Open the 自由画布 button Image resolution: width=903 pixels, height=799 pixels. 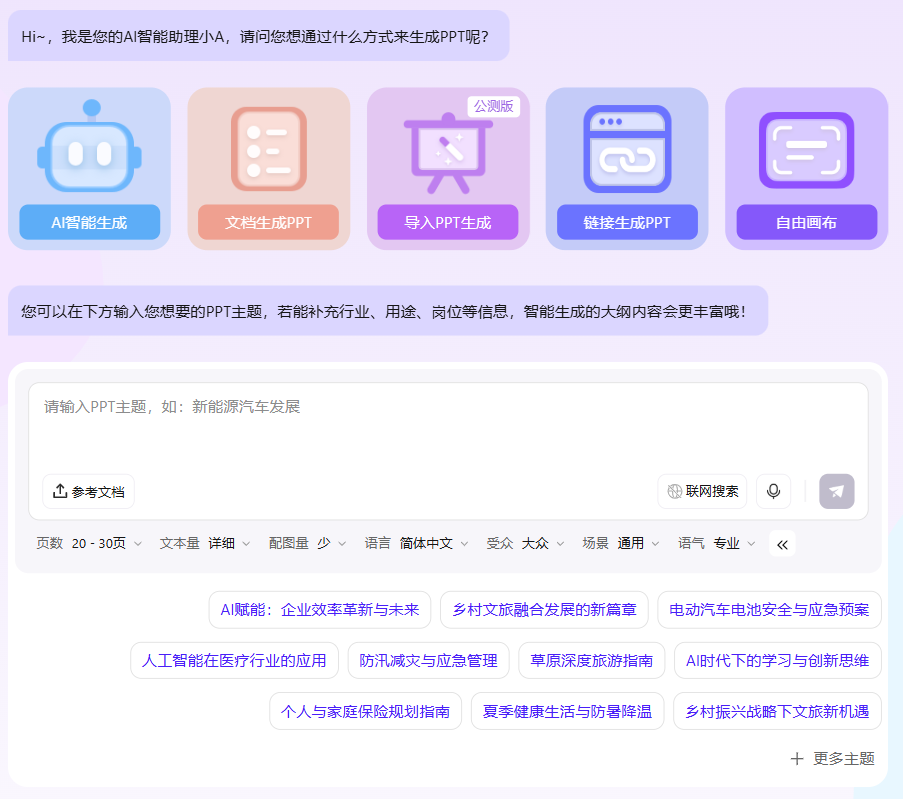click(806, 222)
